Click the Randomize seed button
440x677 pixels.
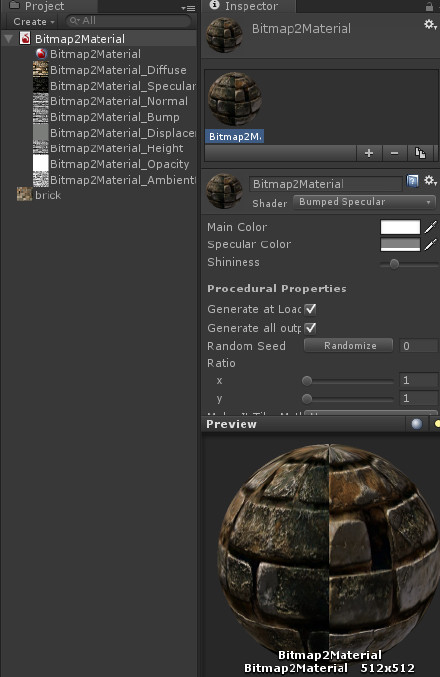pyautogui.click(x=349, y=345)
